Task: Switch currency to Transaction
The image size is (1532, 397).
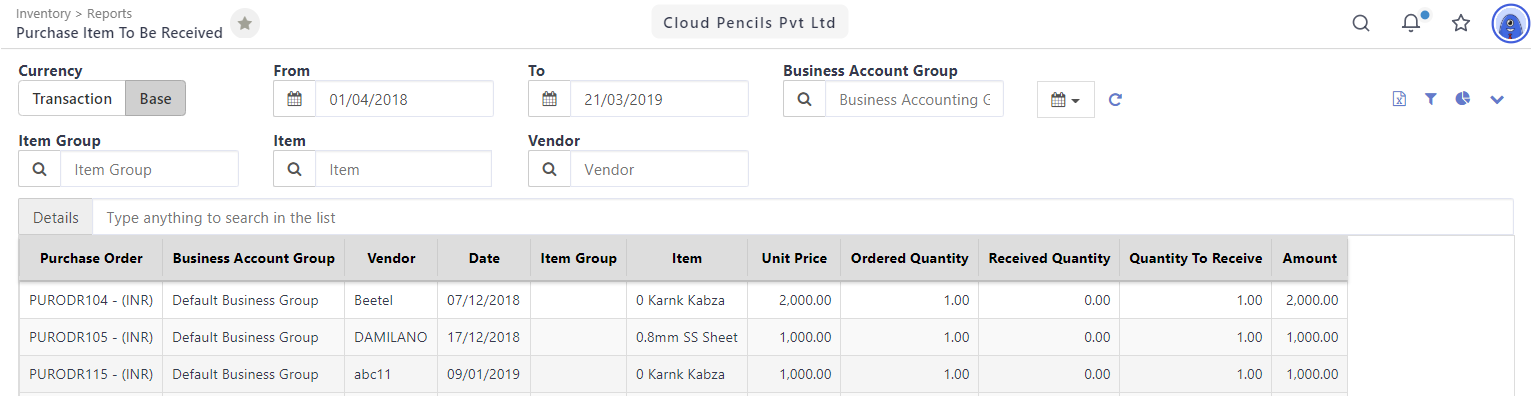Action: pos(72,99)
